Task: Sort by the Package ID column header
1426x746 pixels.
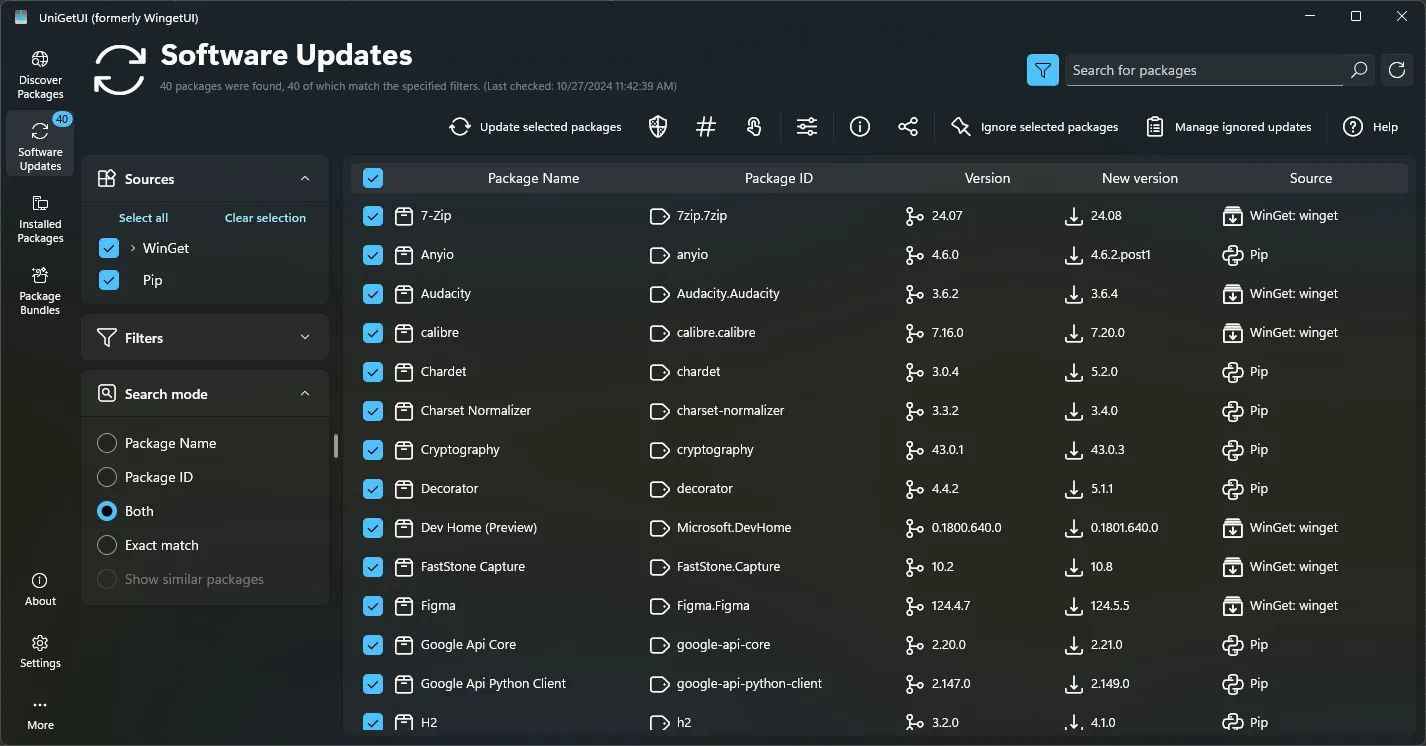Action: (779, 178)
